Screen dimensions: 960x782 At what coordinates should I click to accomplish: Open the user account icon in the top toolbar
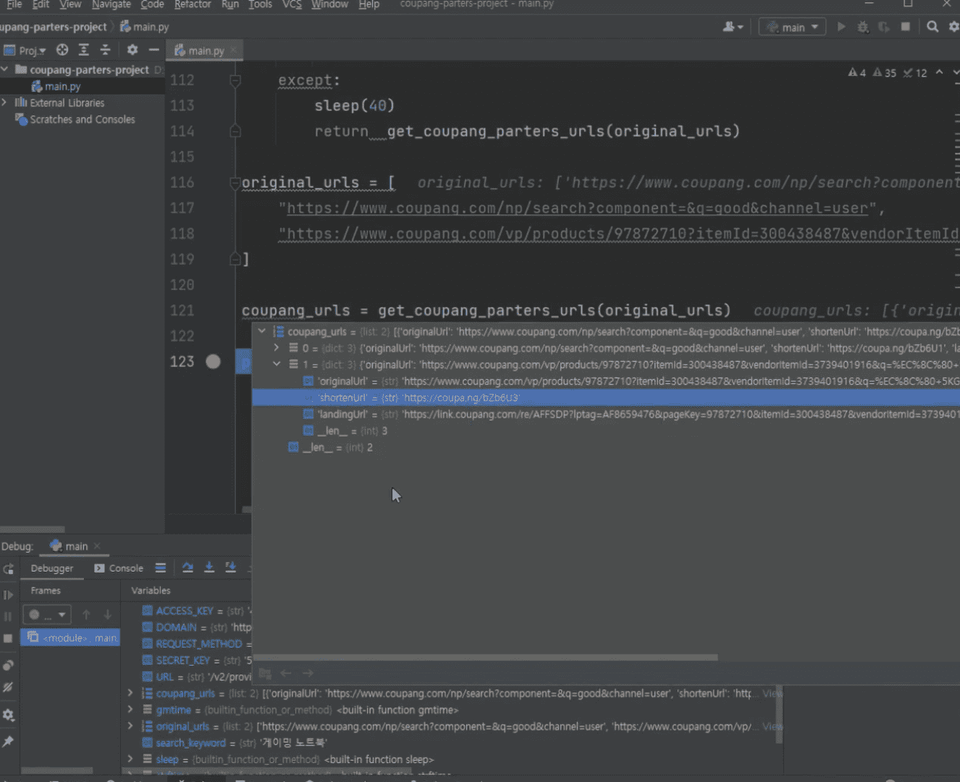pos(732,27)
